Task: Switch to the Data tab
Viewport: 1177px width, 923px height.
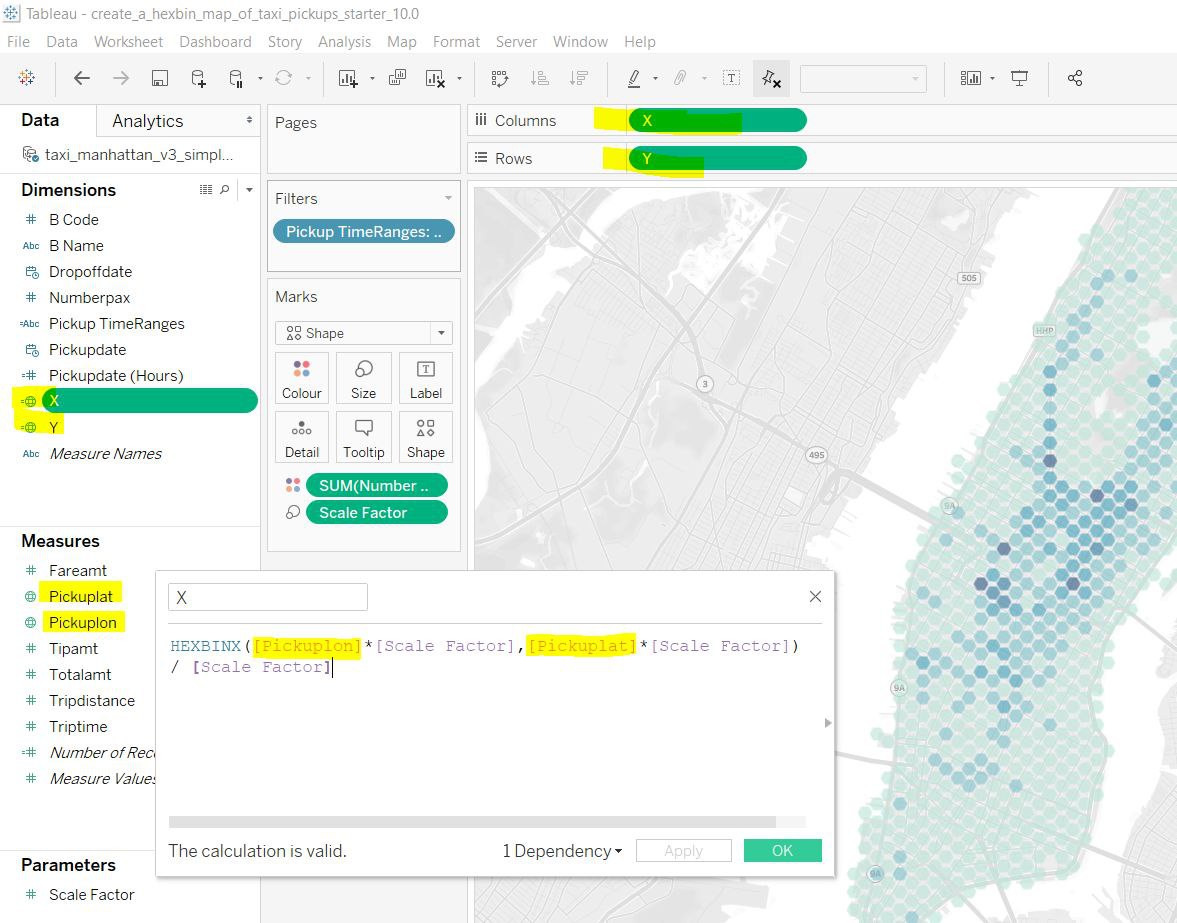Action: click(41, 120)
